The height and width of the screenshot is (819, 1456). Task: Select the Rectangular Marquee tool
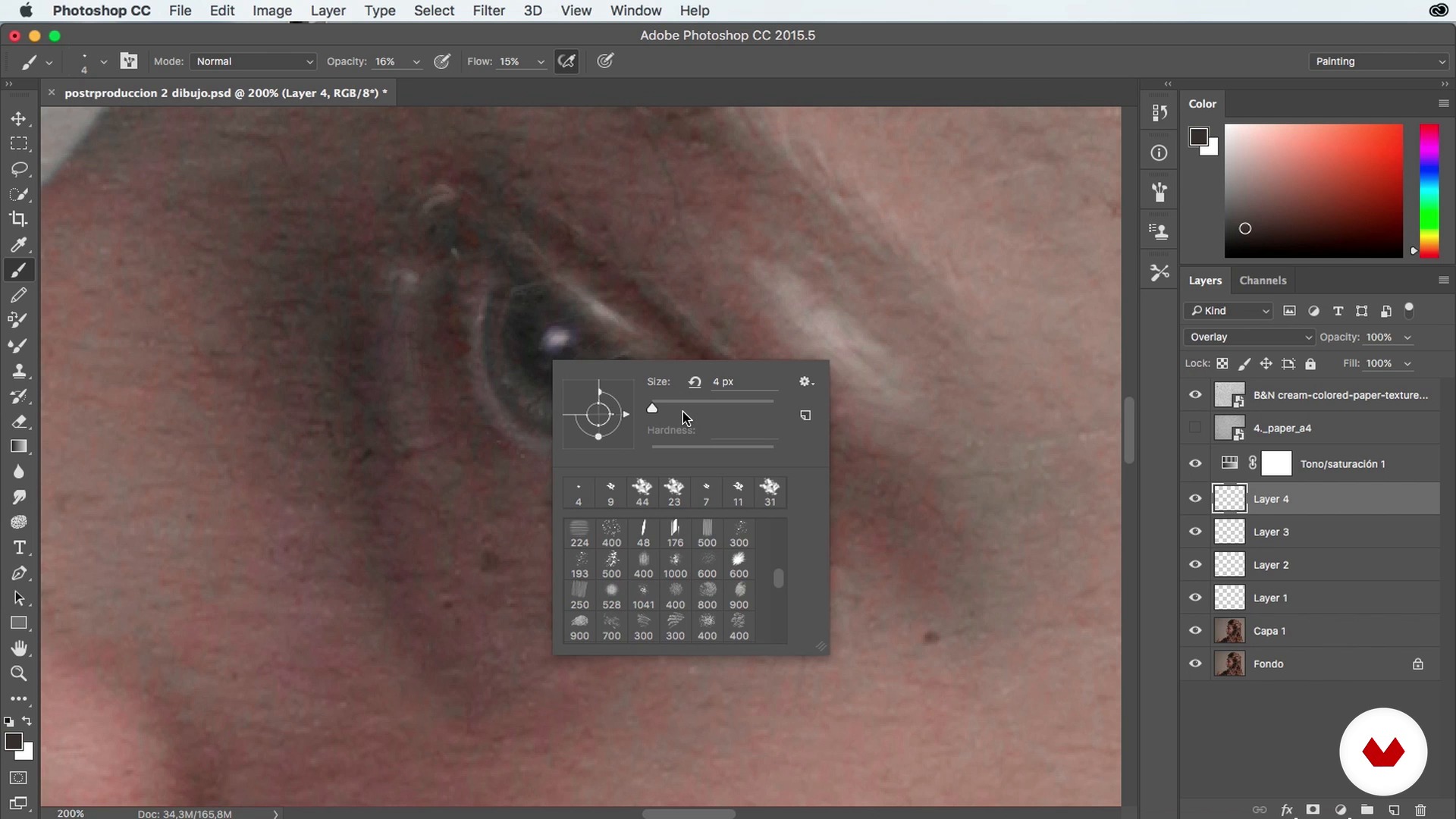click(19, 144)
